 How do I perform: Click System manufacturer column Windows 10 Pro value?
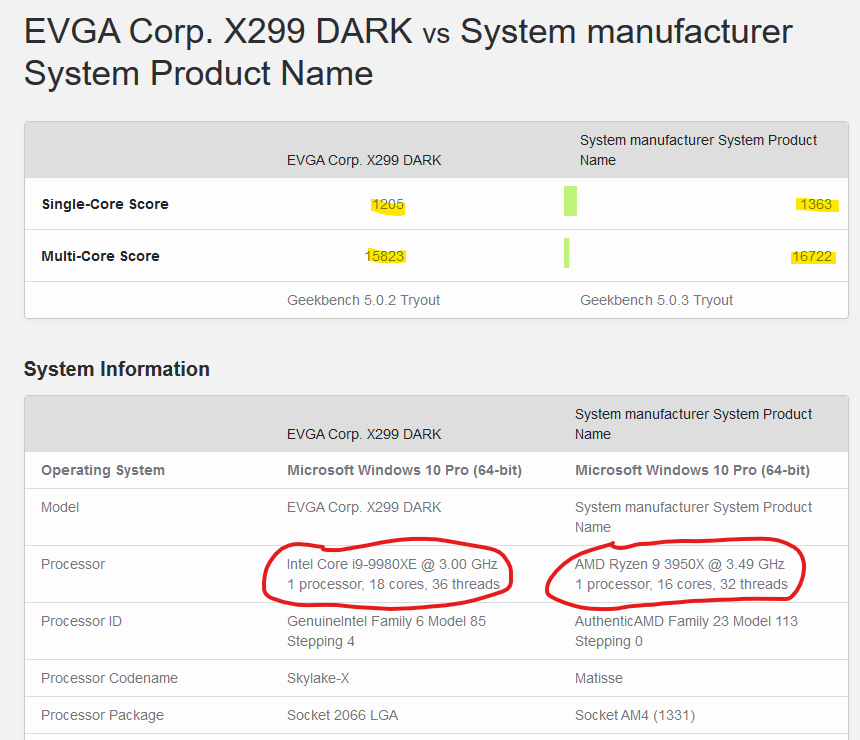tap(692, 471)
